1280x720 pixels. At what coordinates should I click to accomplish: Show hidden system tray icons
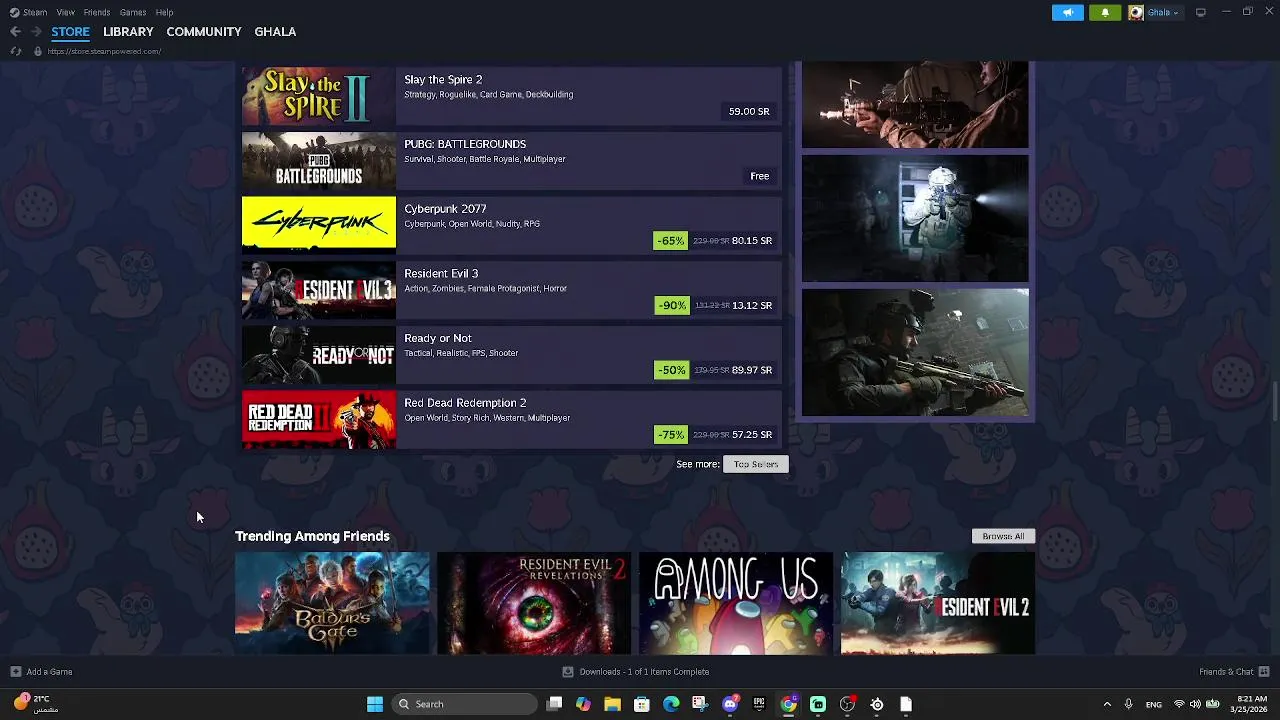(1107, 704)
